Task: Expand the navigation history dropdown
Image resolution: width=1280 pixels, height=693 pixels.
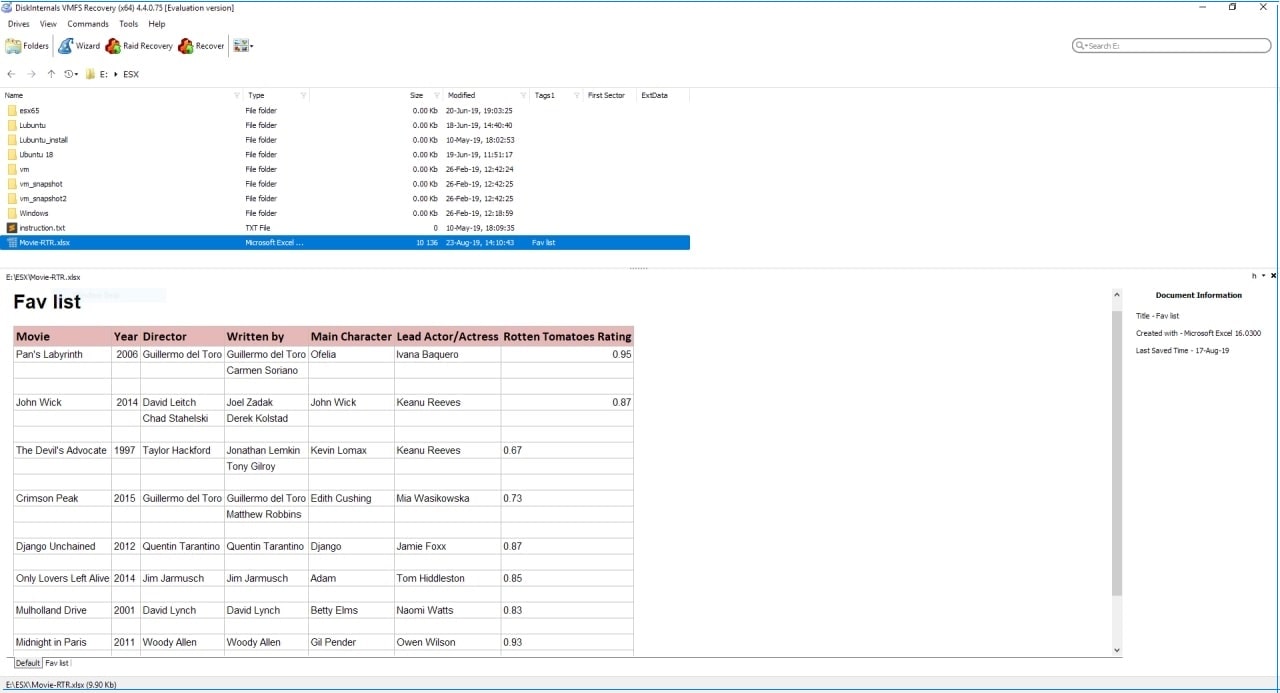Action: click(x=71, y=74)
